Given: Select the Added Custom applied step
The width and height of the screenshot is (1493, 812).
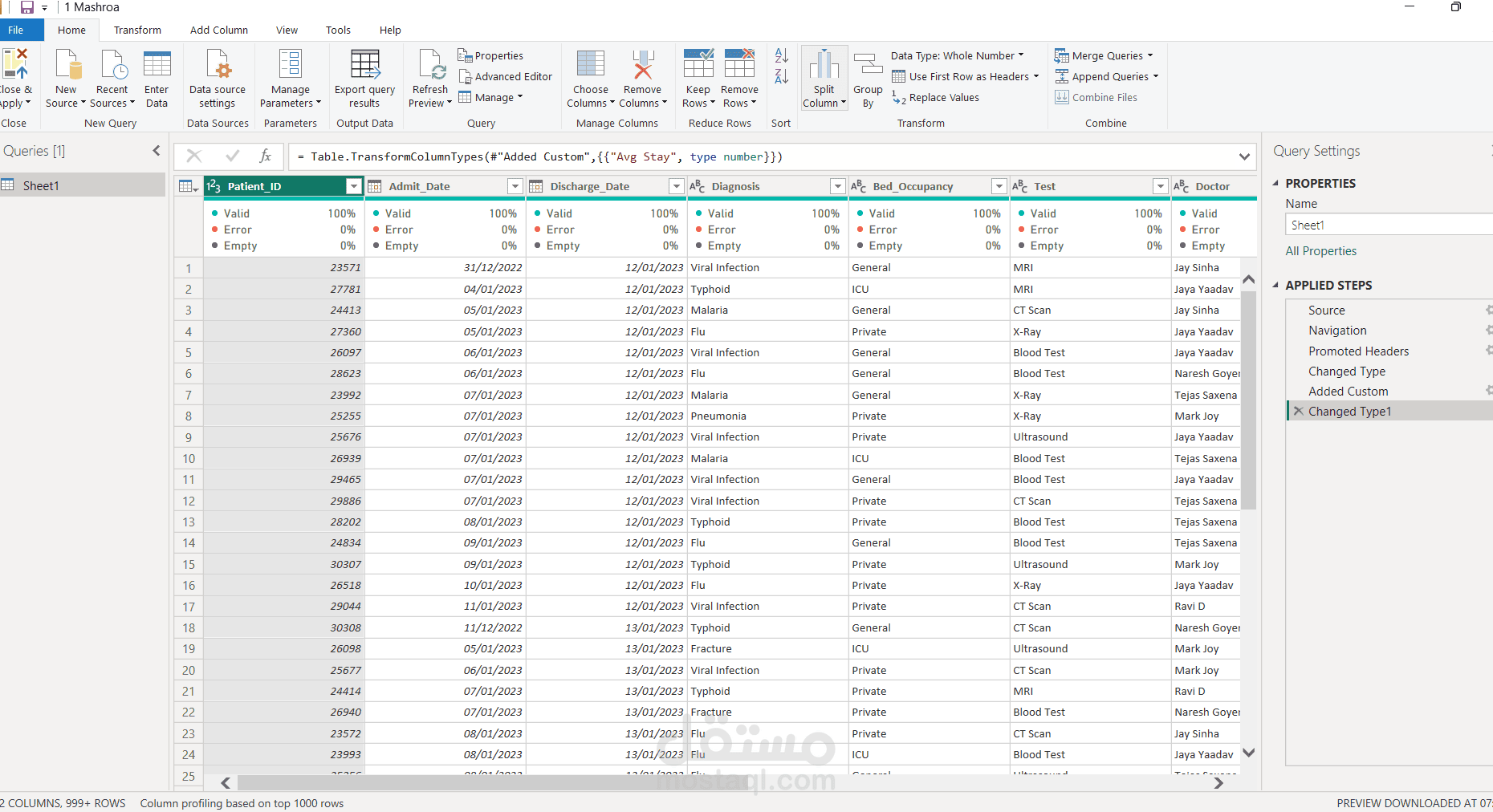Looking at the screenshot, I should tap(1348, 391).
